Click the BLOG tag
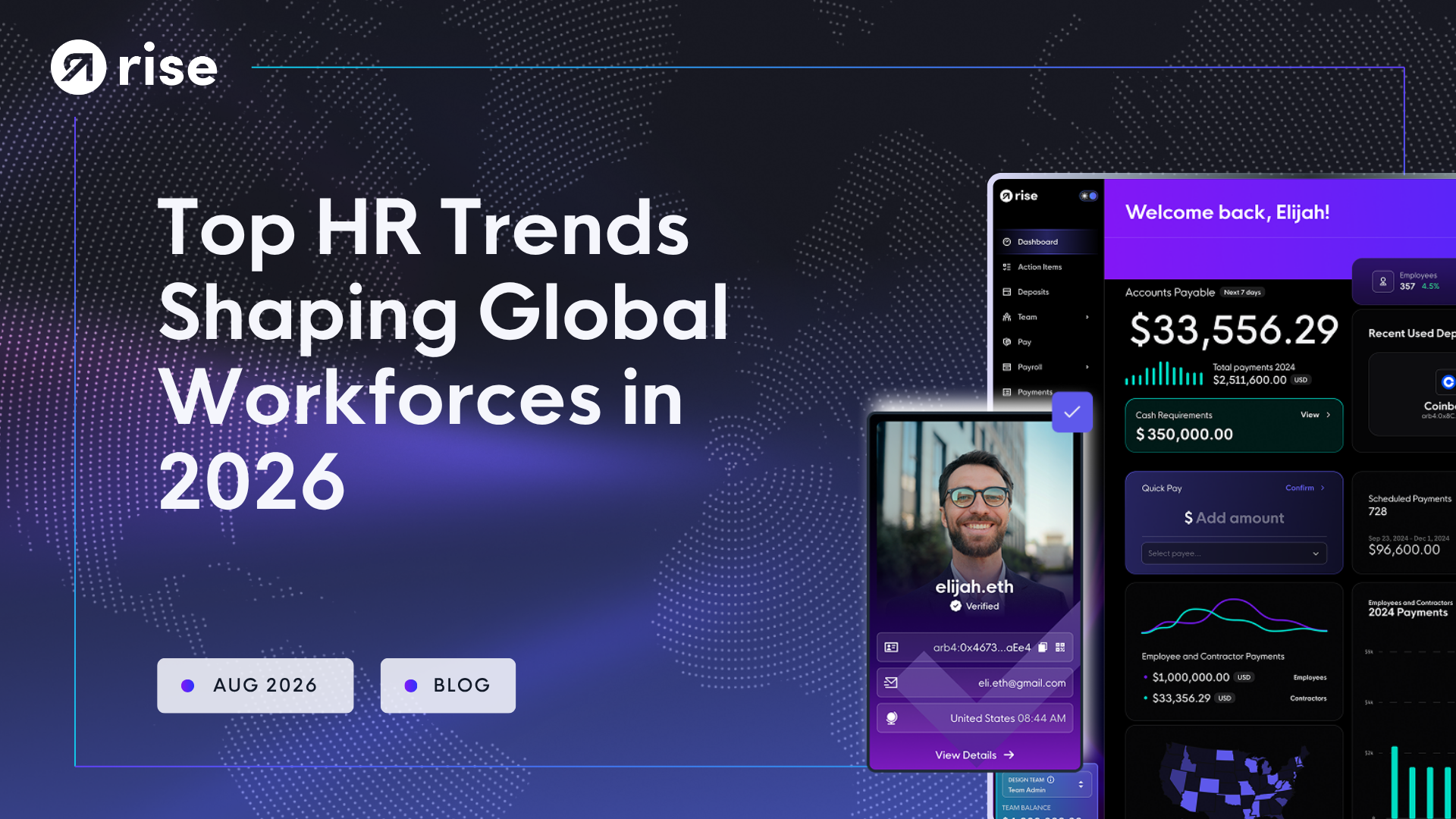Screen dimensions: 1456x819 [x=448, y=686]
